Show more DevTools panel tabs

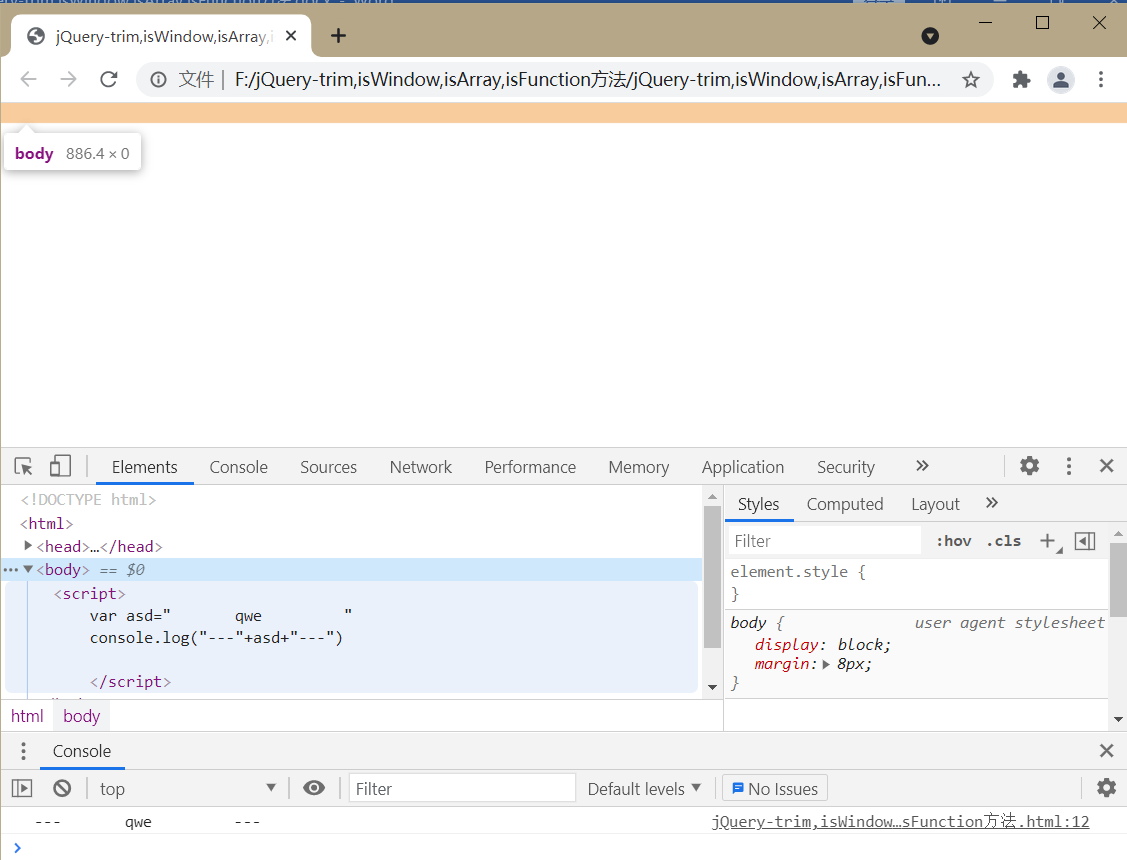(x=922, y=466)
